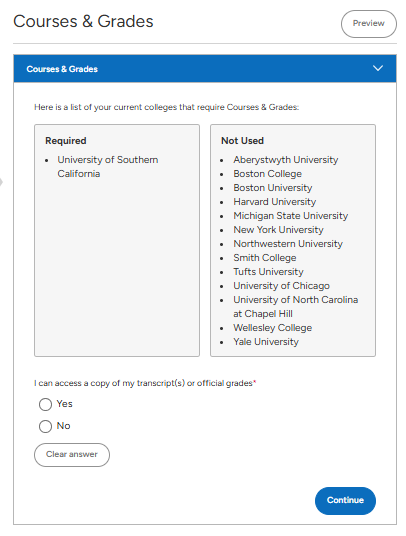The image size is (406, 536).
Task: Click Wellesley College list entry
Action: tap(273, 328)
